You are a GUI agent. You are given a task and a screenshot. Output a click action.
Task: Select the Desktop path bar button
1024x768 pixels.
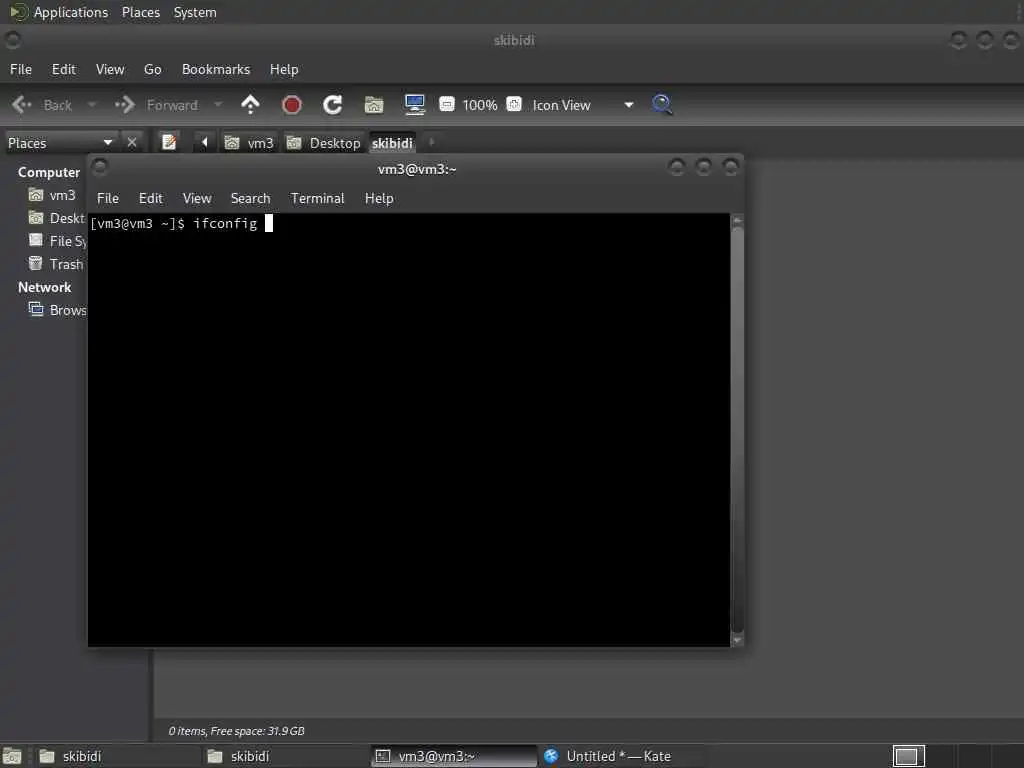pos(324,142)
